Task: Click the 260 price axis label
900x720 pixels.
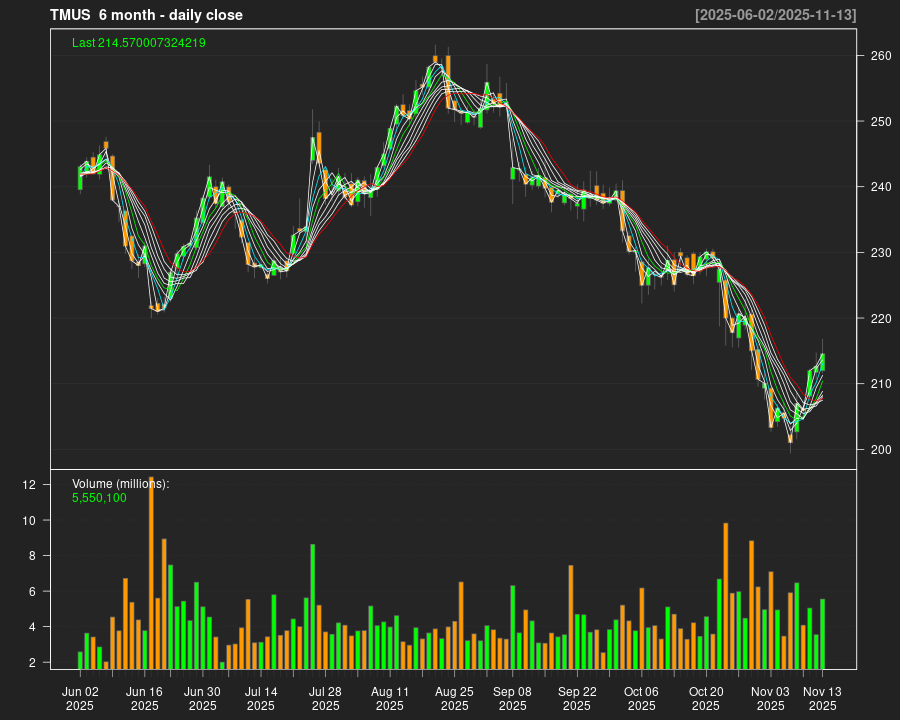Action: point(880,56)
